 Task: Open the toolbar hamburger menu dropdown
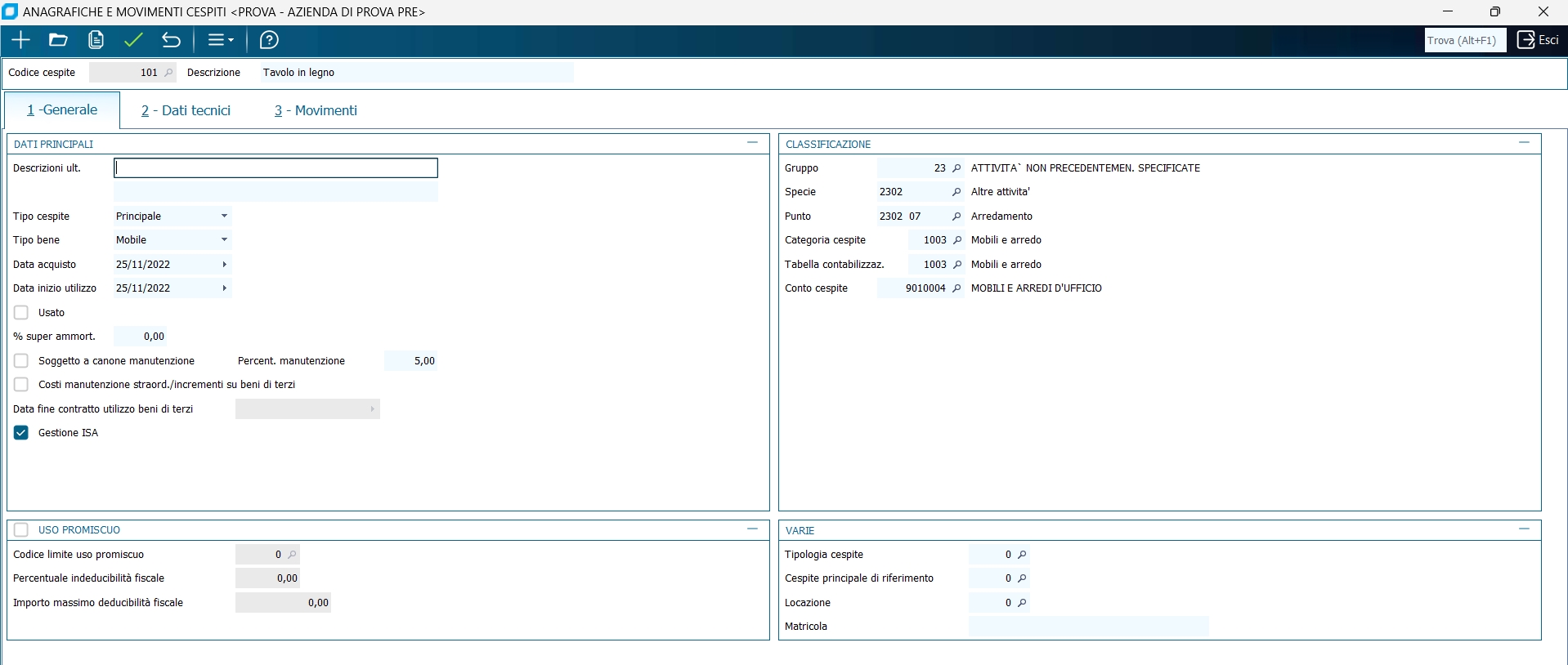tap(220, 40)
